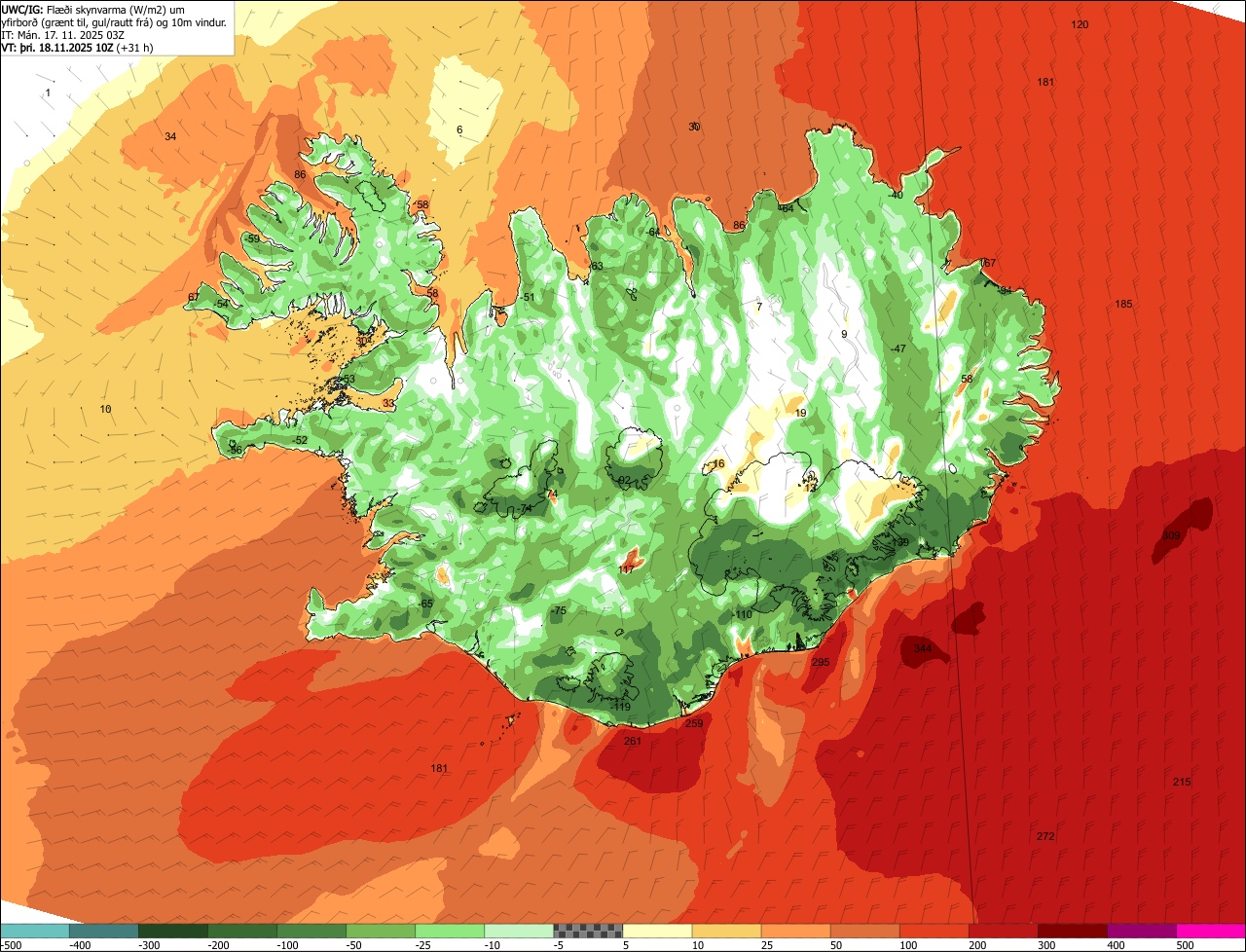Click the legend swatch between -100 and -50
The height and width of the screenshot is (952, 1246).
tap(311, 931)
